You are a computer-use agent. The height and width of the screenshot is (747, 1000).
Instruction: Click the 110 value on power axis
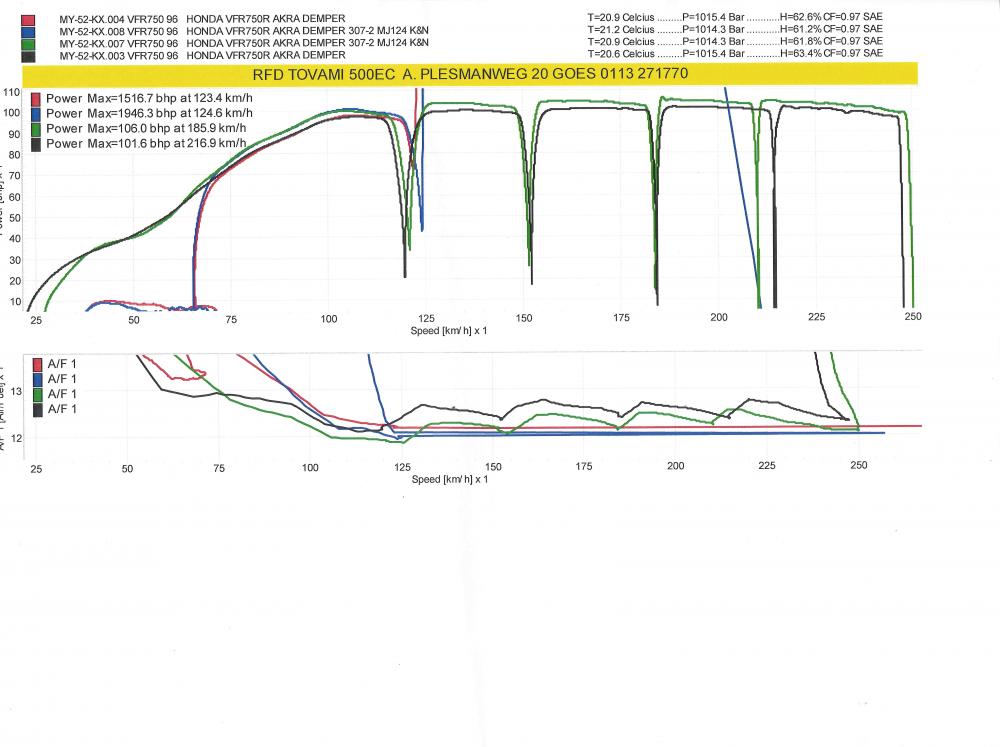(12, 92)
